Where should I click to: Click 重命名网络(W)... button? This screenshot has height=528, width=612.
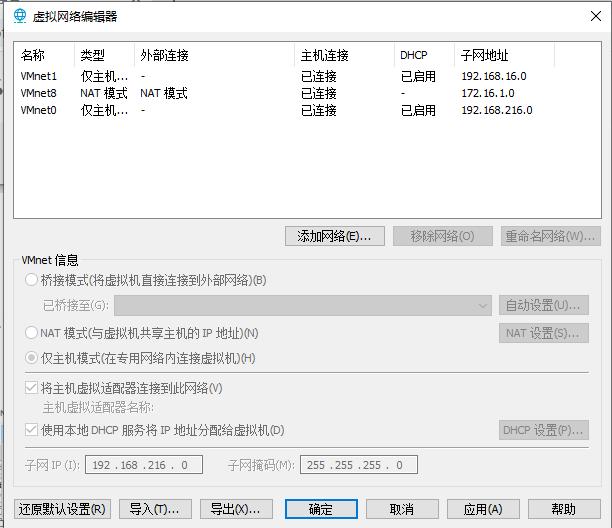(551, 236)
